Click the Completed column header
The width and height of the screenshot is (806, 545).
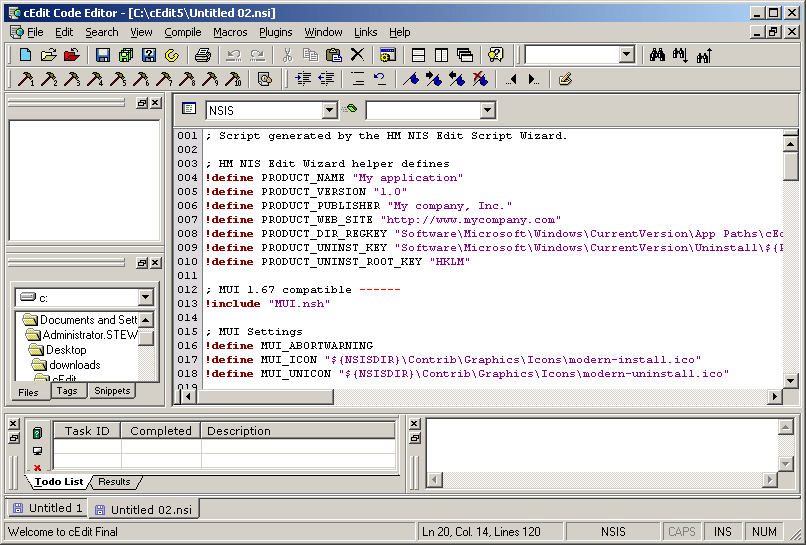pos(160,431)
